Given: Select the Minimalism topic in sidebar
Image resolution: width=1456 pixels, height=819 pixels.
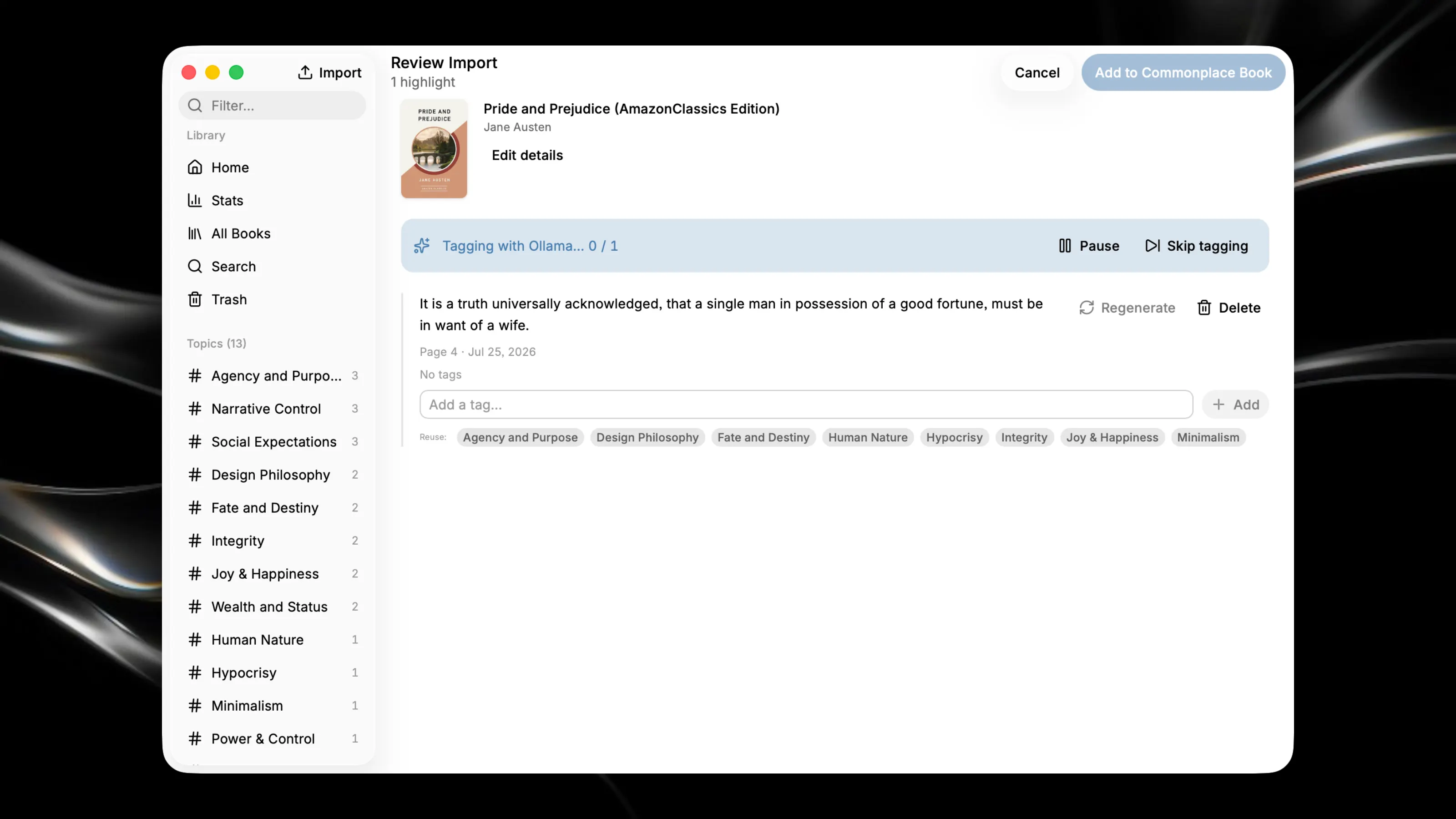Looking at the screenshot, I should coord(273,706).
